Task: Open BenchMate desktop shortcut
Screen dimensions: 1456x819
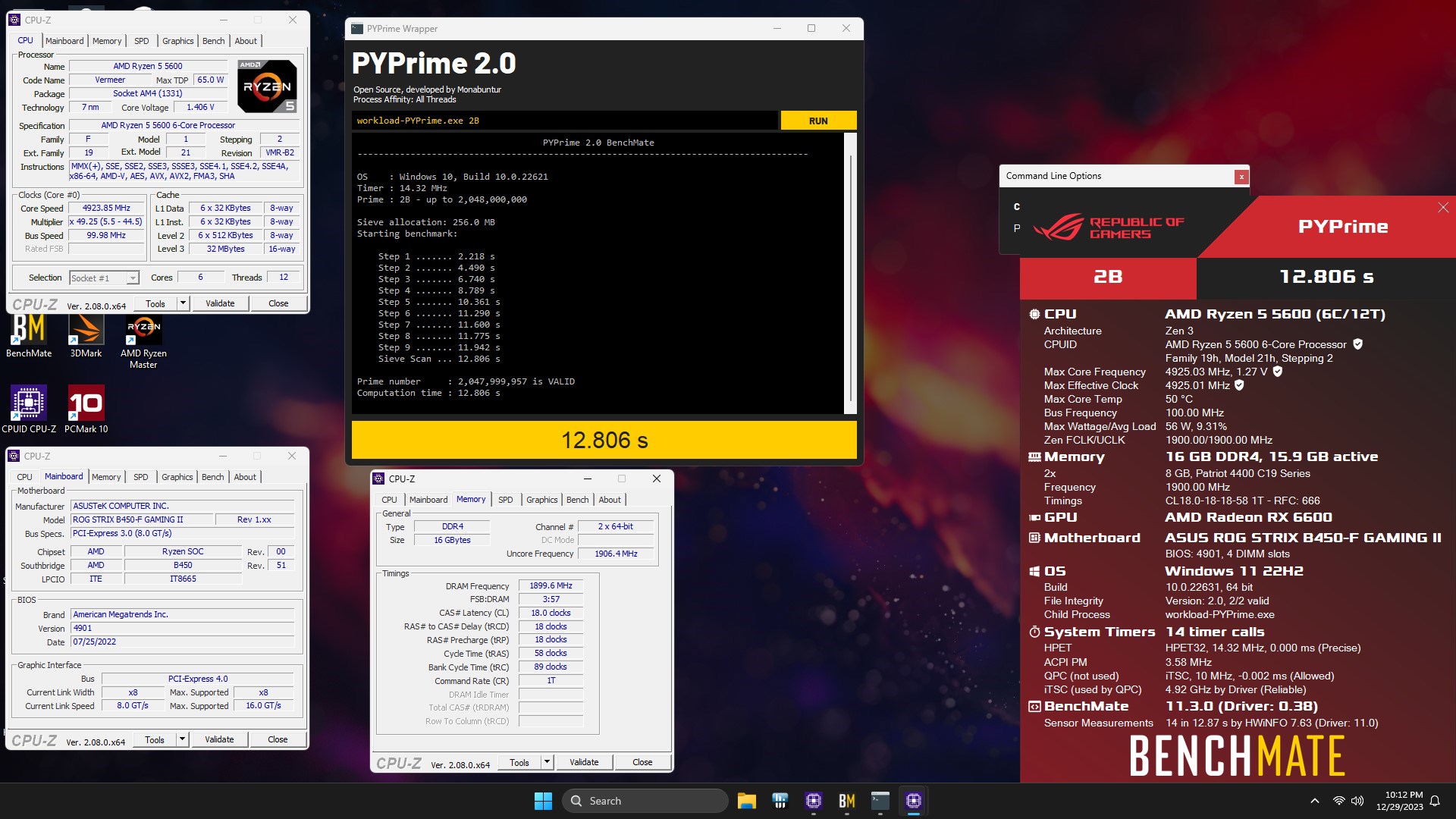Action: (29, 336)
